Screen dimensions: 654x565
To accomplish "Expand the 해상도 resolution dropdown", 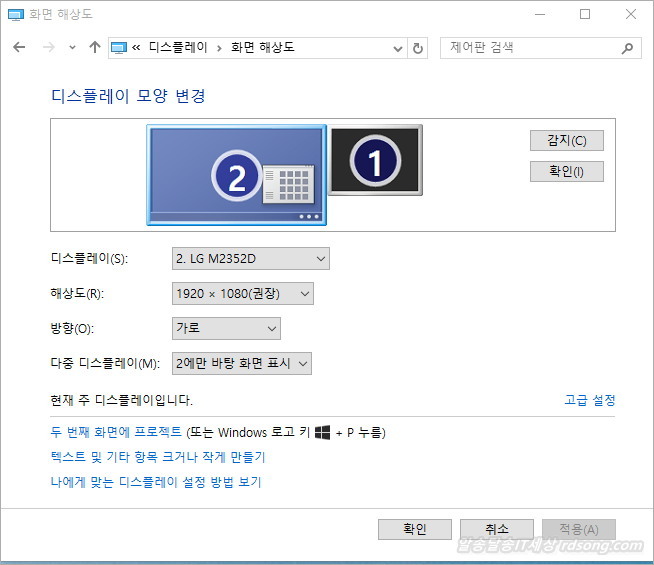I will 242,294.
